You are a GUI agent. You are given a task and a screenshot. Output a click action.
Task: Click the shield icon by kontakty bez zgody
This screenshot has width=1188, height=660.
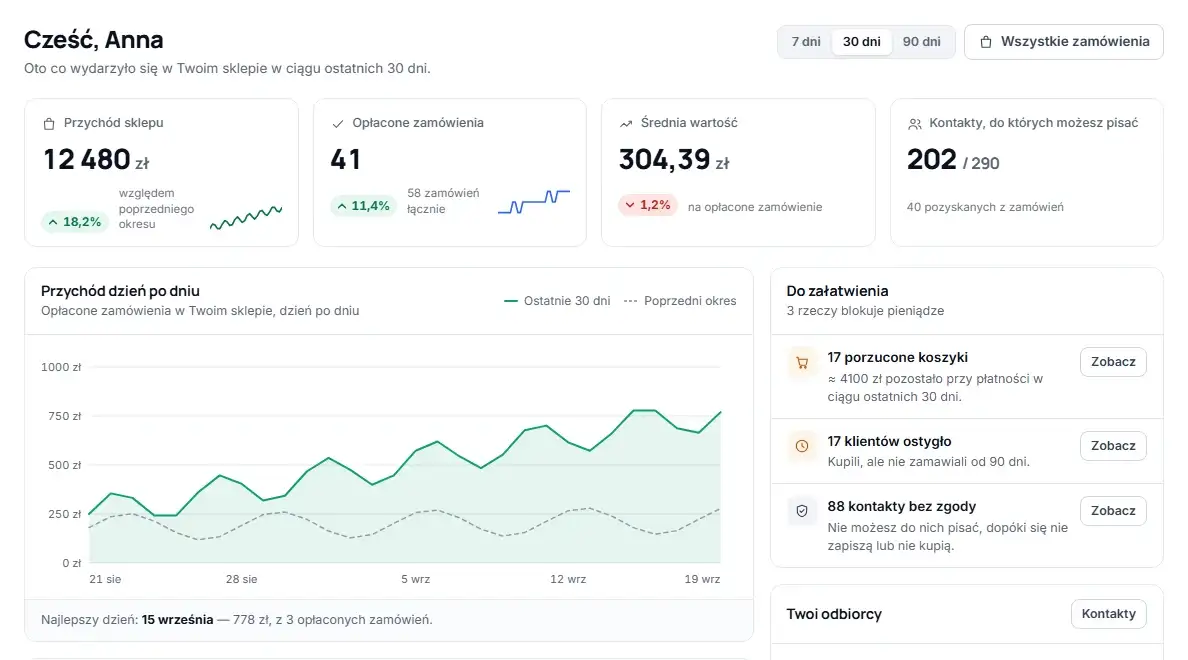[x=802, y=511]
